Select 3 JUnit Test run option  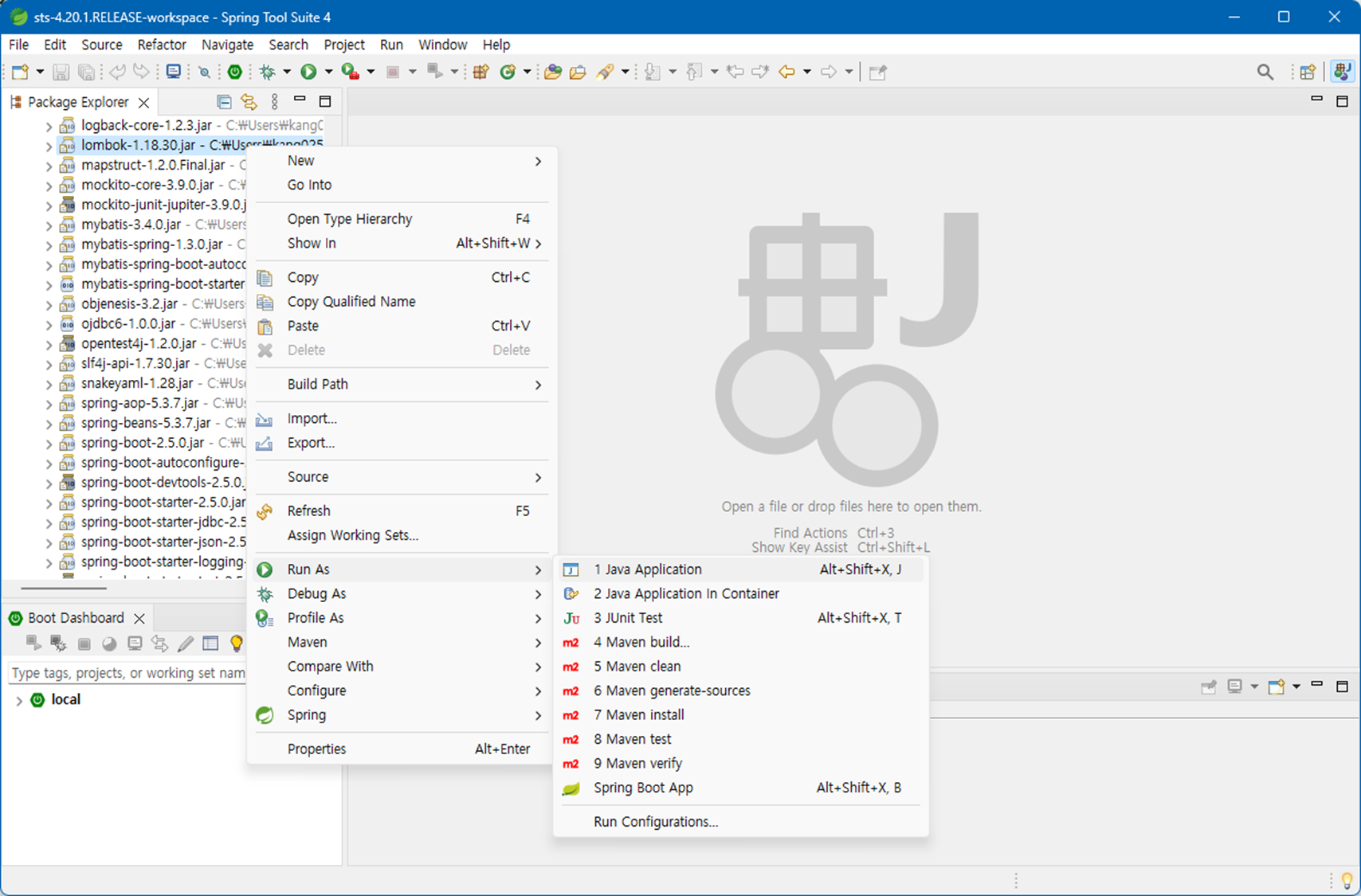(x=741, y=618)
